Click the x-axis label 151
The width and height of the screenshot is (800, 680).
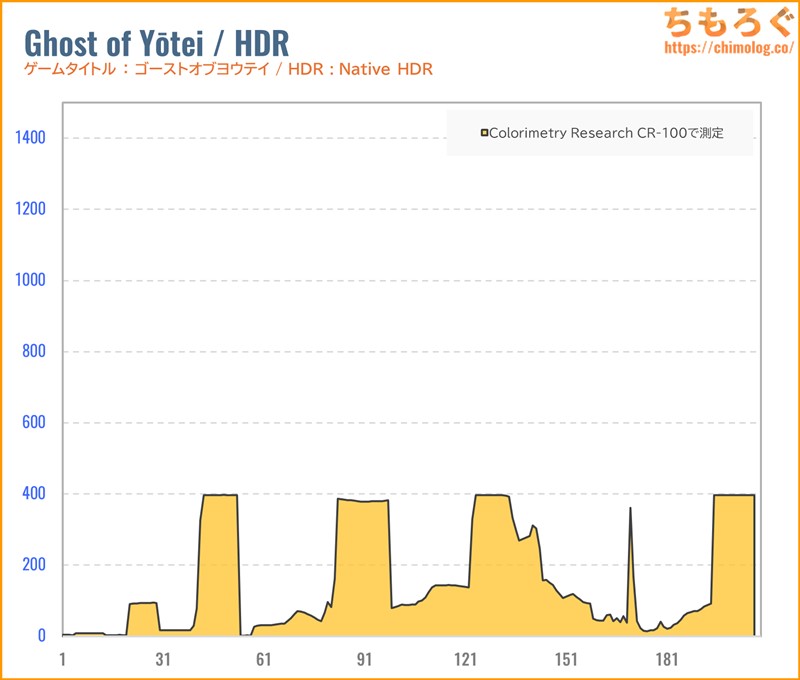566,660
